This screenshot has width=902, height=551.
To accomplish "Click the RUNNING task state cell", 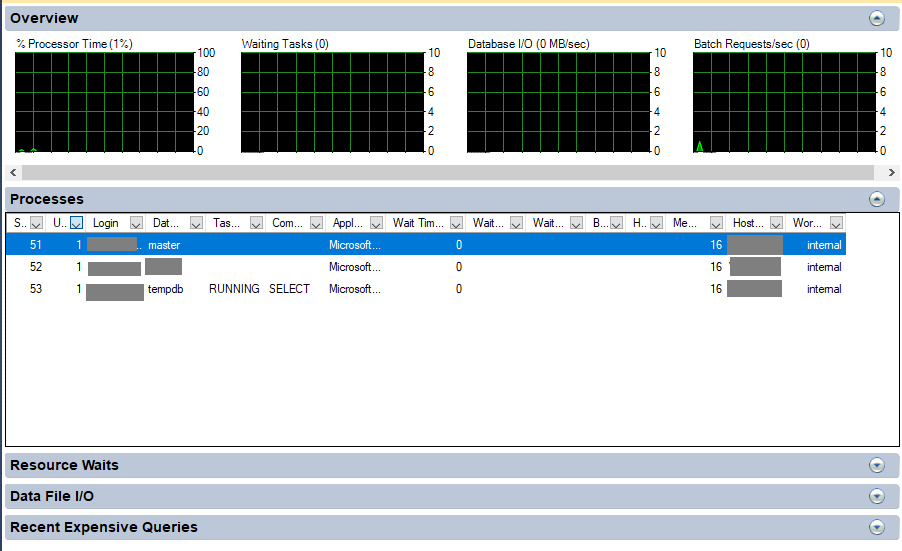I will pyautogui.click(x=234, y=289).
